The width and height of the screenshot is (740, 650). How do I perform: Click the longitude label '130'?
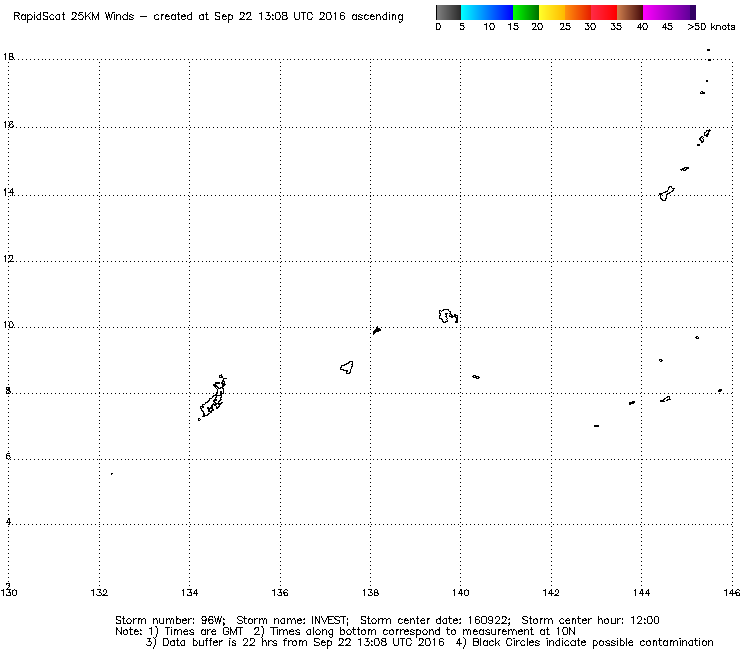pyautogui.click(x=8, y=592)
